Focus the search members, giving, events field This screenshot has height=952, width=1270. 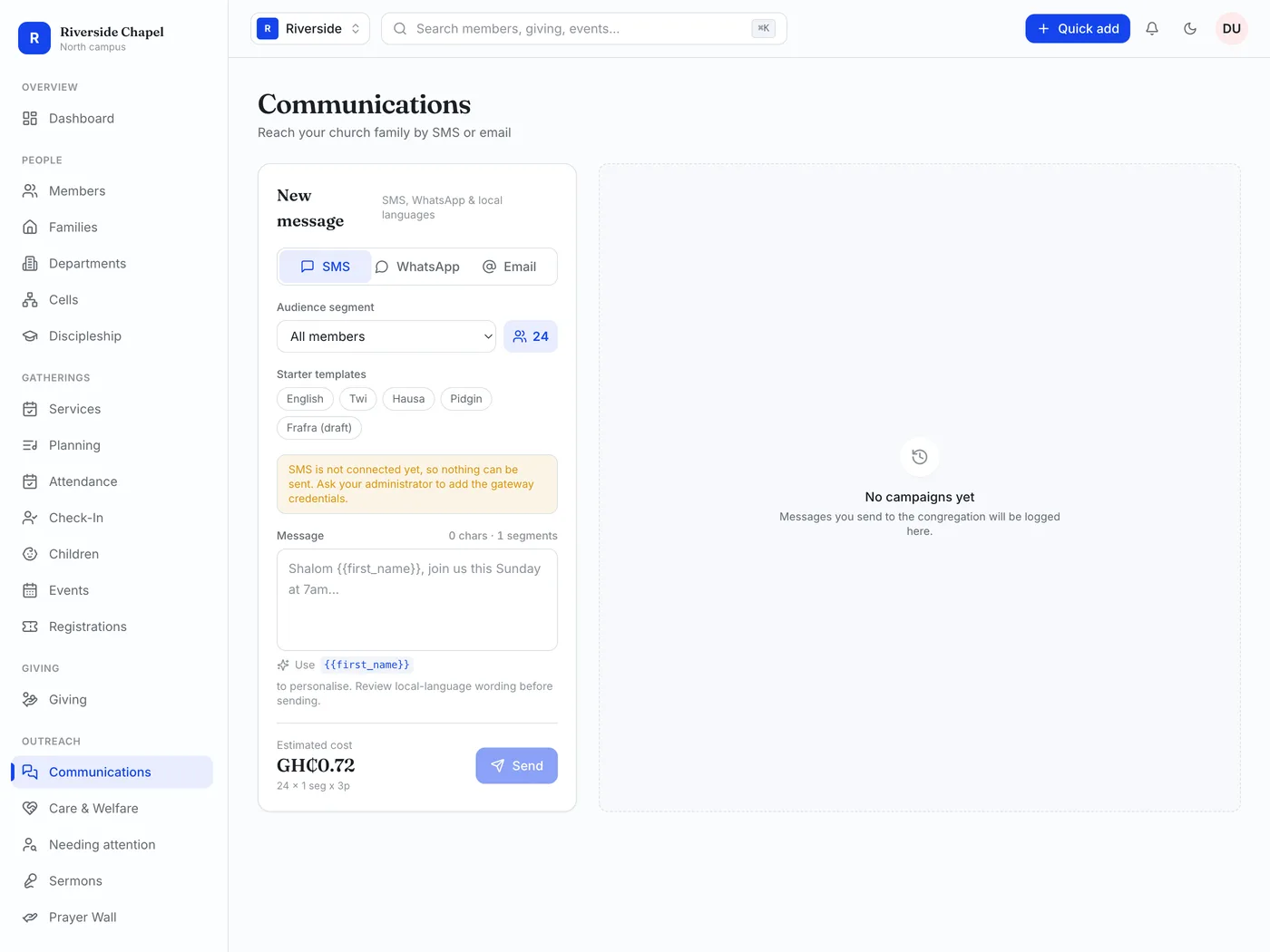click(584, 29)
